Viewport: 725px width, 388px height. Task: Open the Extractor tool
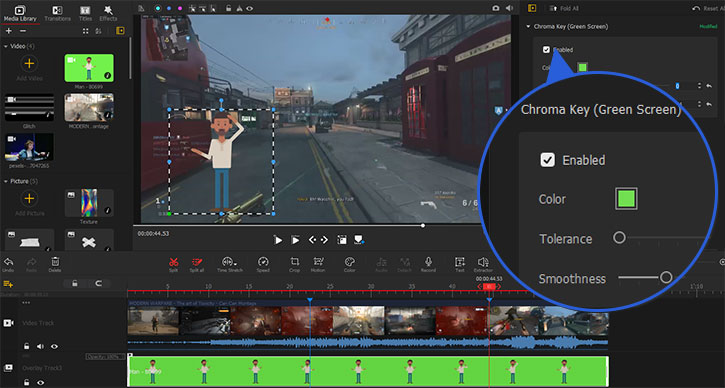483,265
